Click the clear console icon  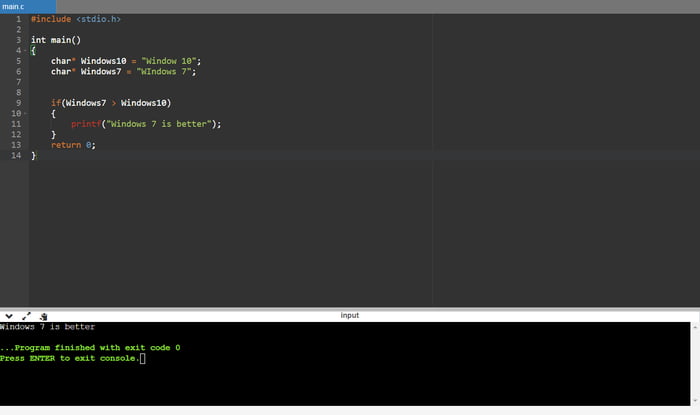pos(43,315)
